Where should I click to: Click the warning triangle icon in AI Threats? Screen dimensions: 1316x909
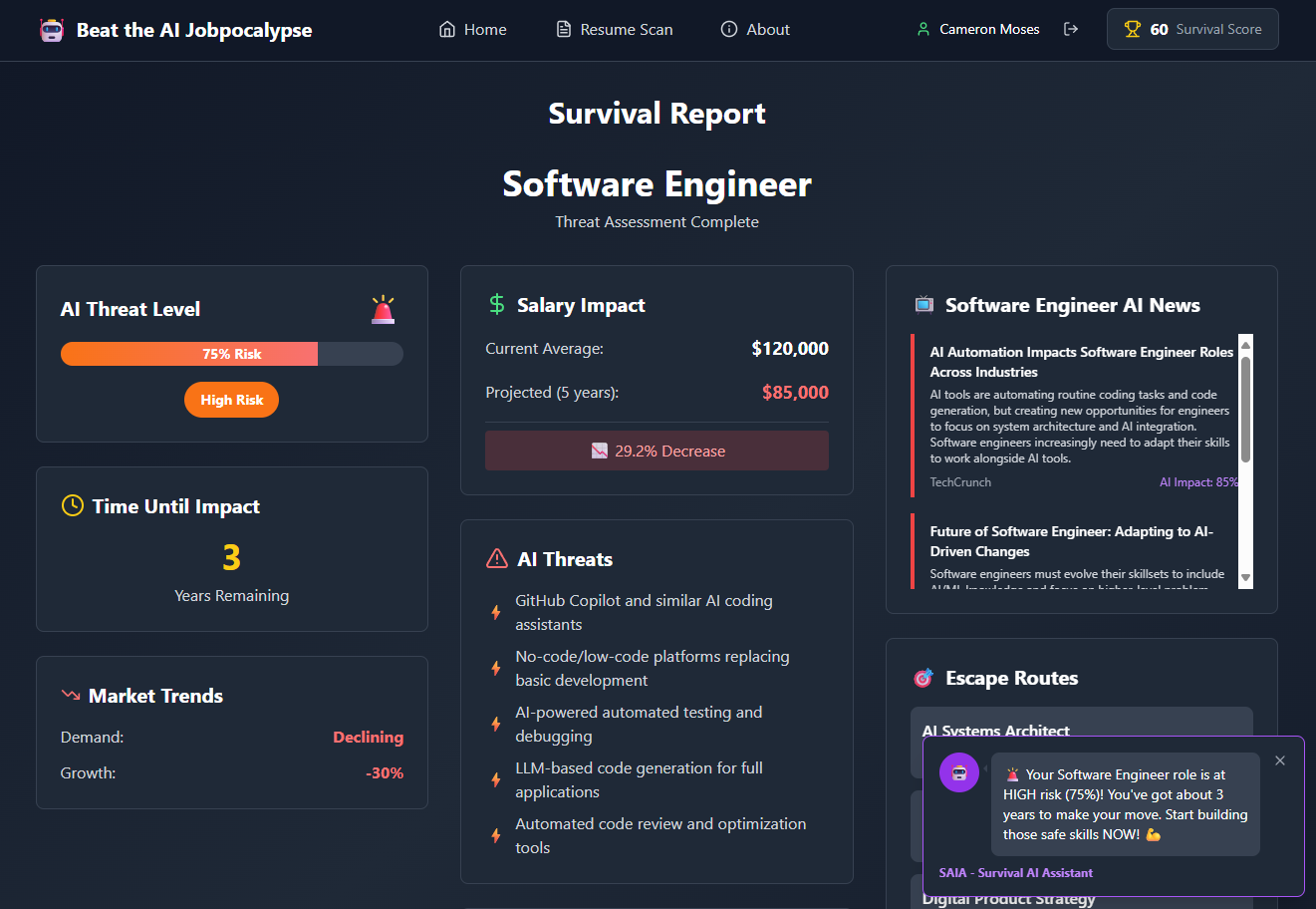coord(497,559)
